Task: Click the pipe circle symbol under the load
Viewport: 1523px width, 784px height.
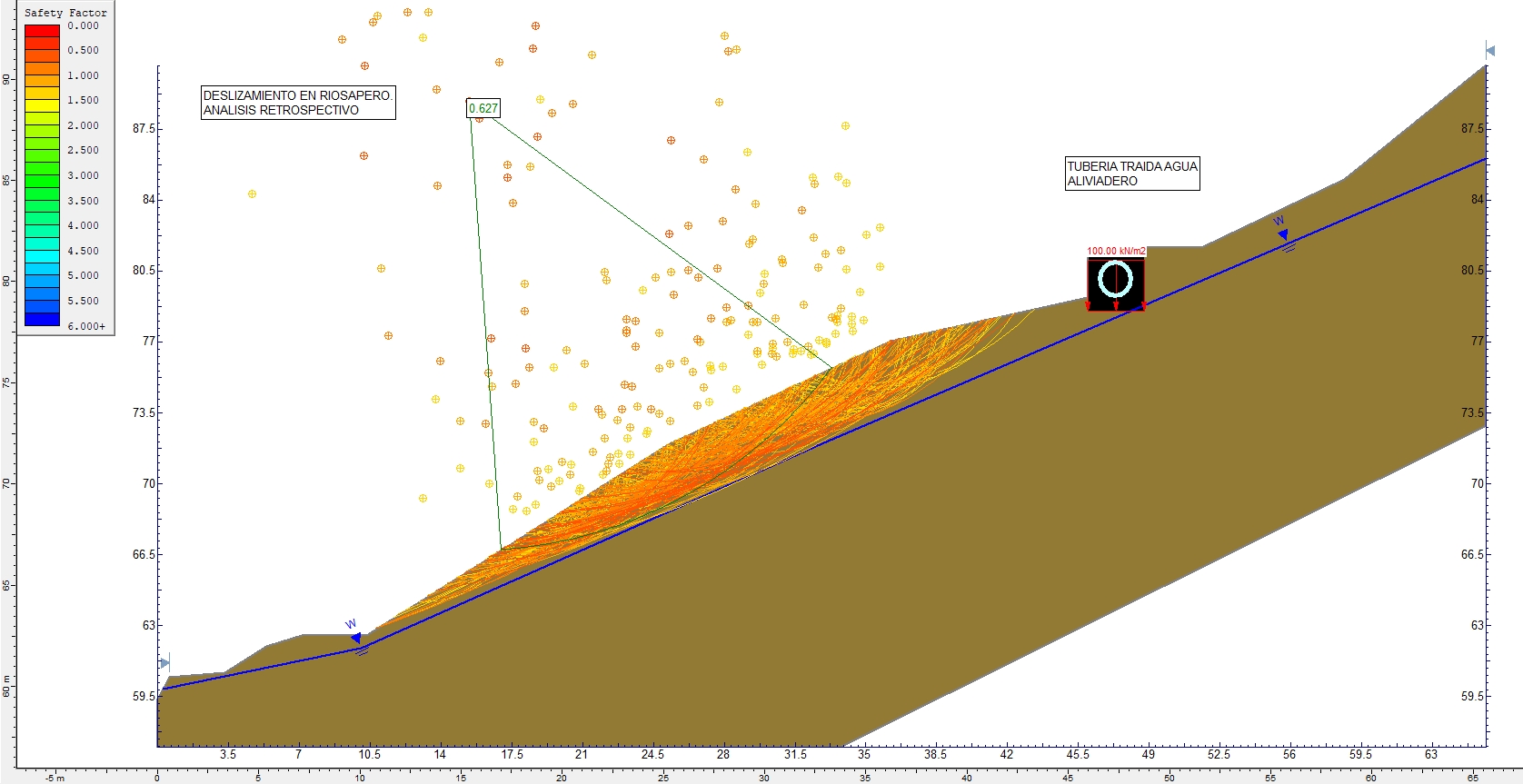Action: point(1115,279)
